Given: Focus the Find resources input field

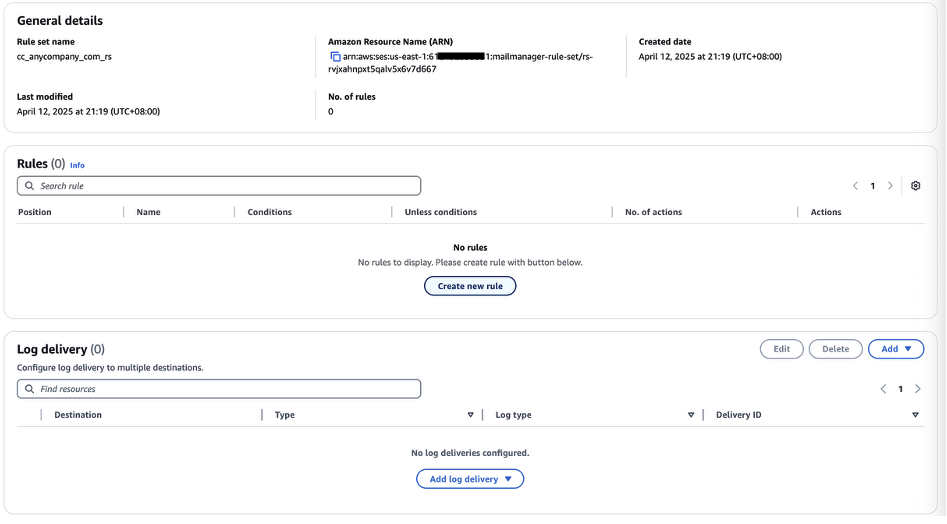Looking at the screenshot, I should pyautogui.click(x=225, y=389).
